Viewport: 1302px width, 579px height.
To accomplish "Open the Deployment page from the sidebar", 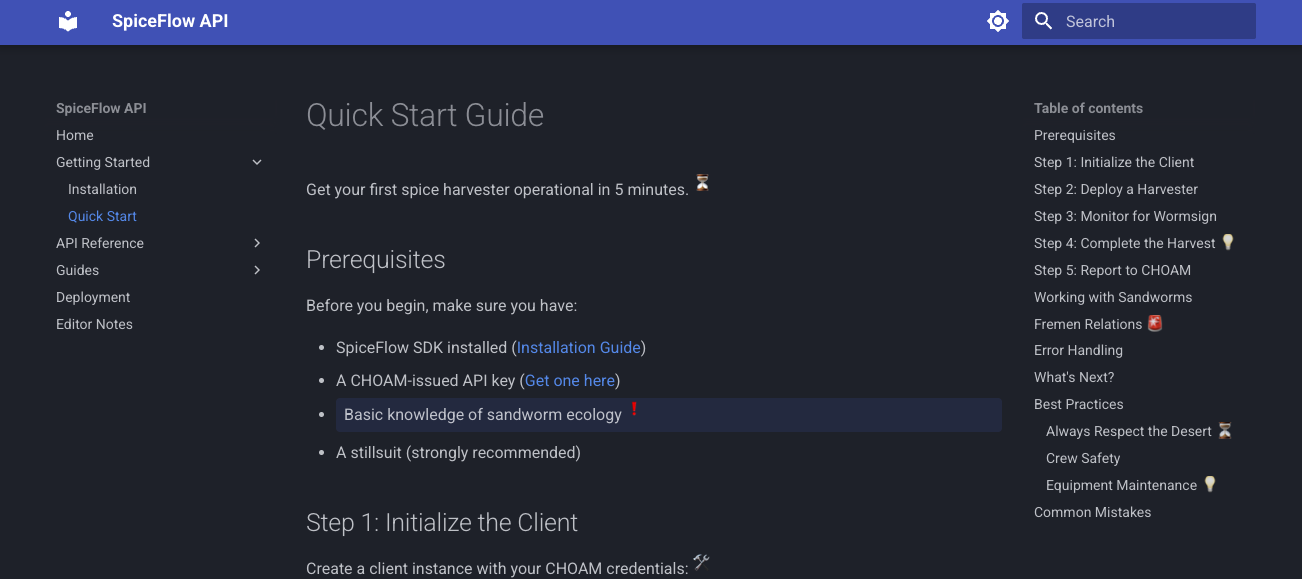I will point(93,296).
